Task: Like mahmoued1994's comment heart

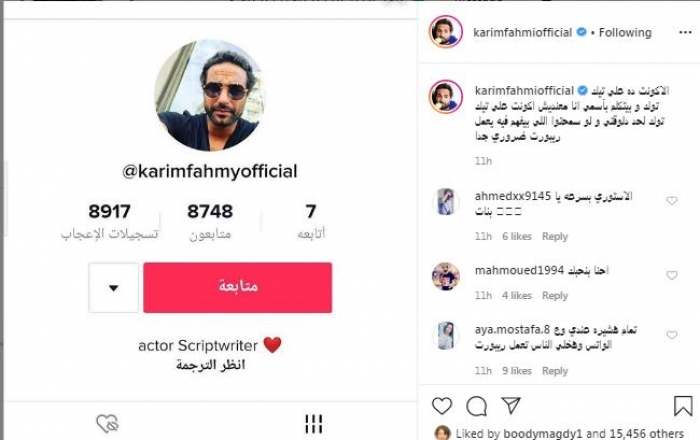Action: tap(672, 275)
